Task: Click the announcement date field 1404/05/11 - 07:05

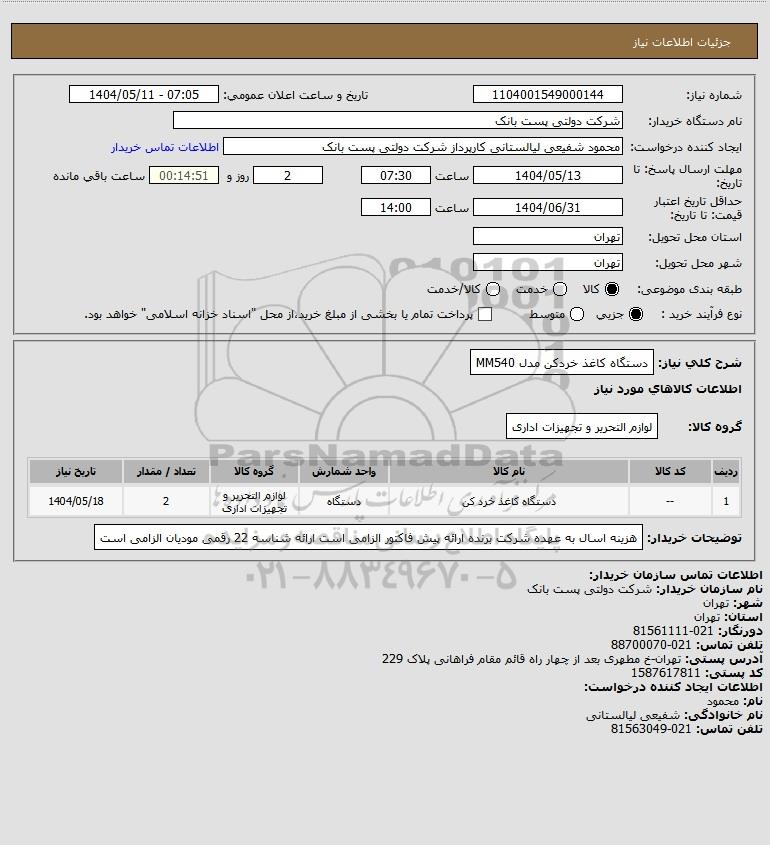Action: click(x=144, y=94)
